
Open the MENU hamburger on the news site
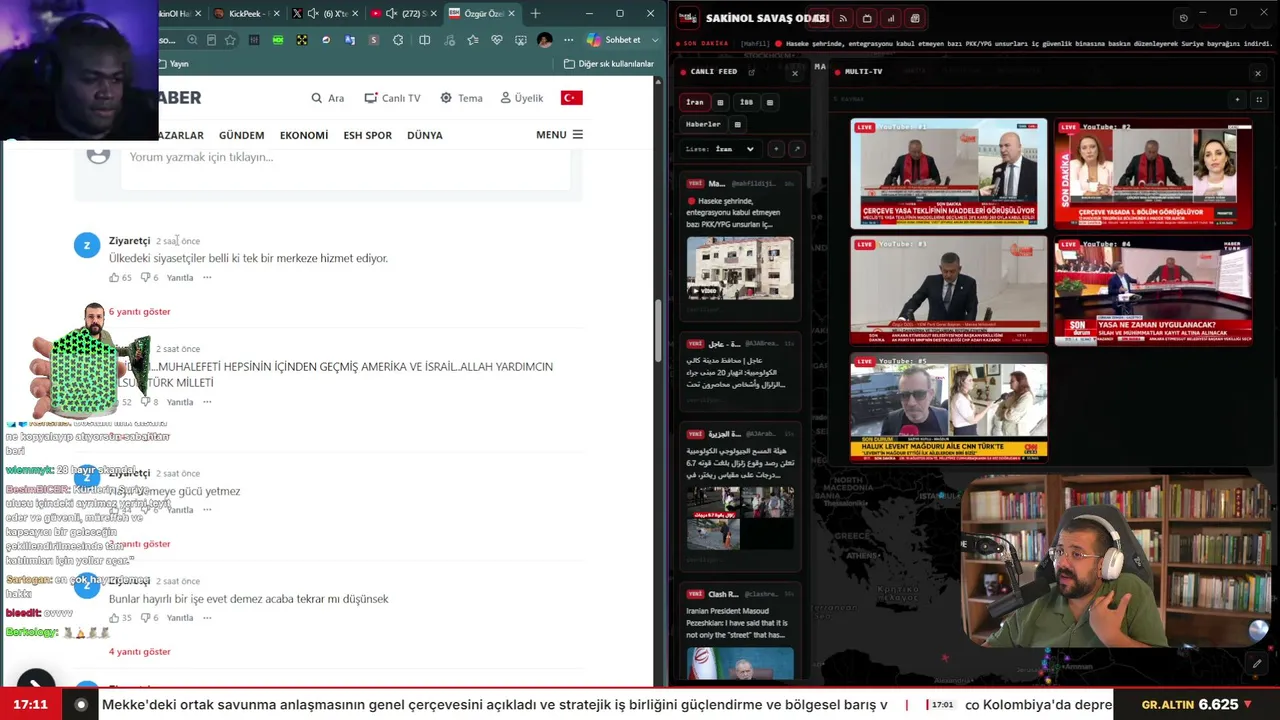tap(559, 135)
